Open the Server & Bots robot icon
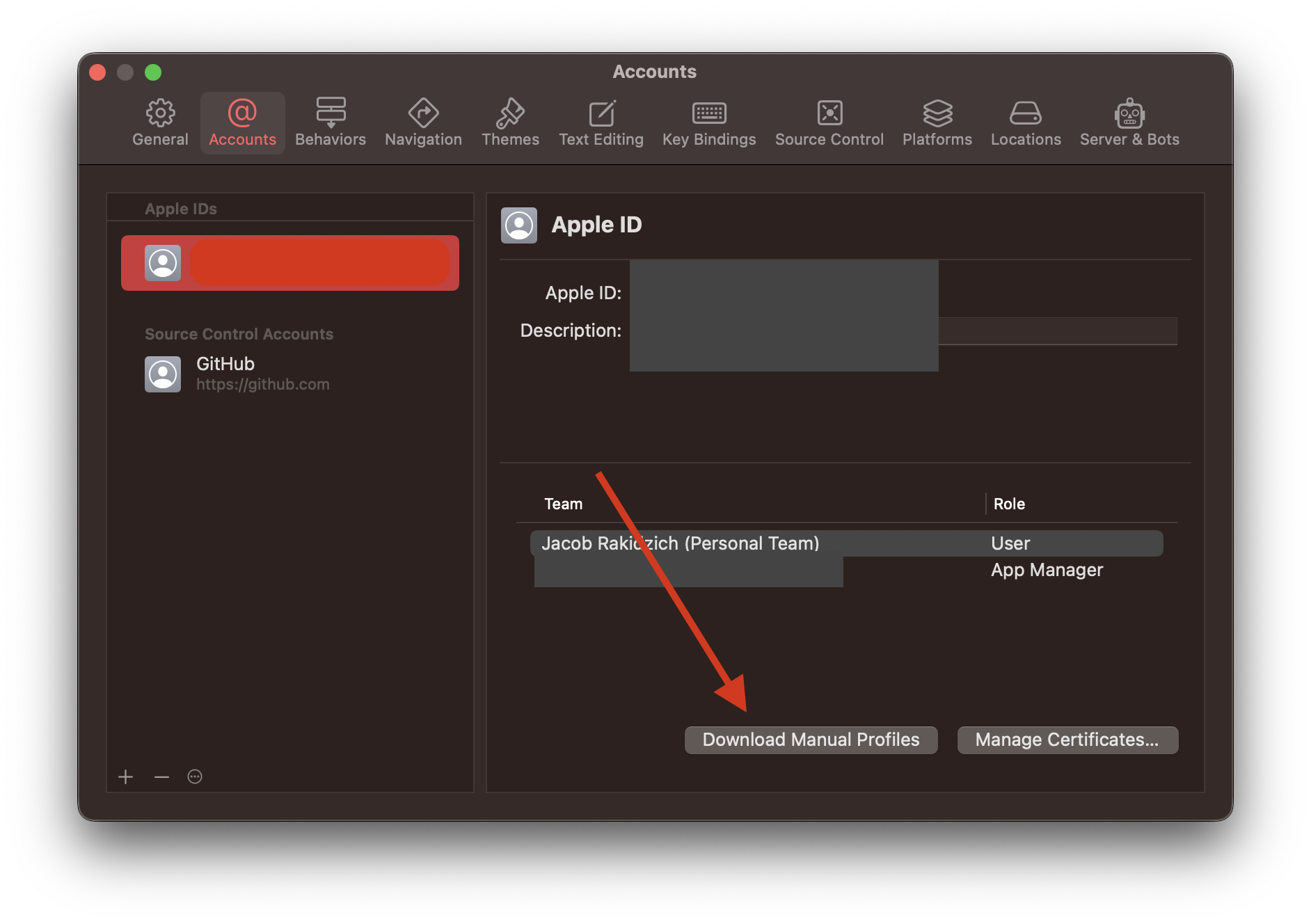Screen dimensions: 1311x924 pyautogui.click(x=1129, y=113)
